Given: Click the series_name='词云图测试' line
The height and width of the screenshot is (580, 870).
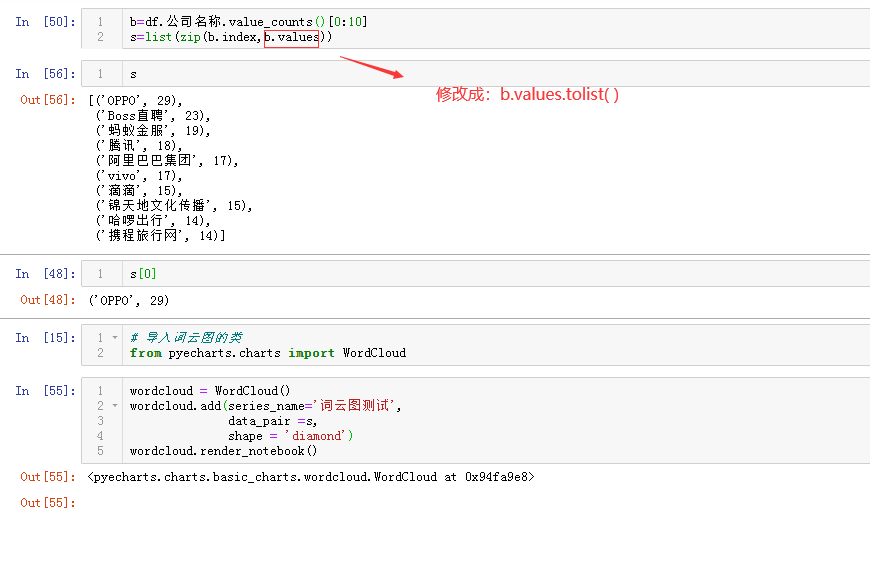Looking at the screenshot, I should click(265, 406).
